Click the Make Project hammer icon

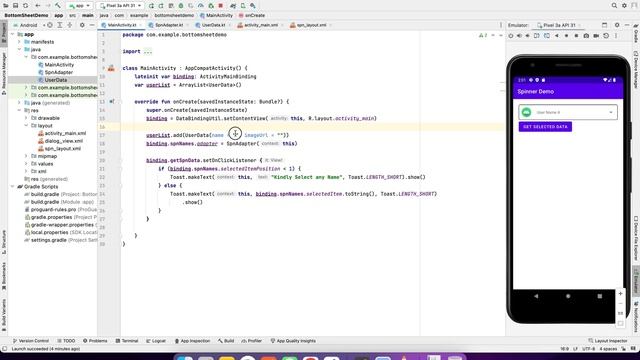pos(58,6)
